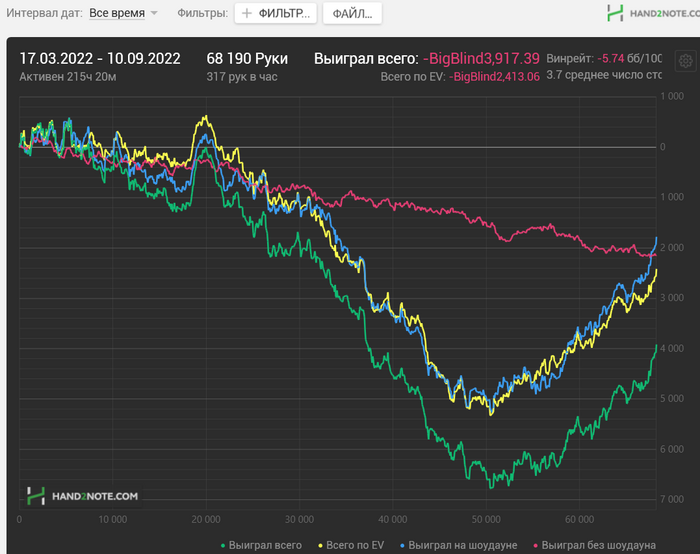Viewport: 700px width, 554px height.
Task: Click the winrate value '-5.74'
Action: click(610, 58)
